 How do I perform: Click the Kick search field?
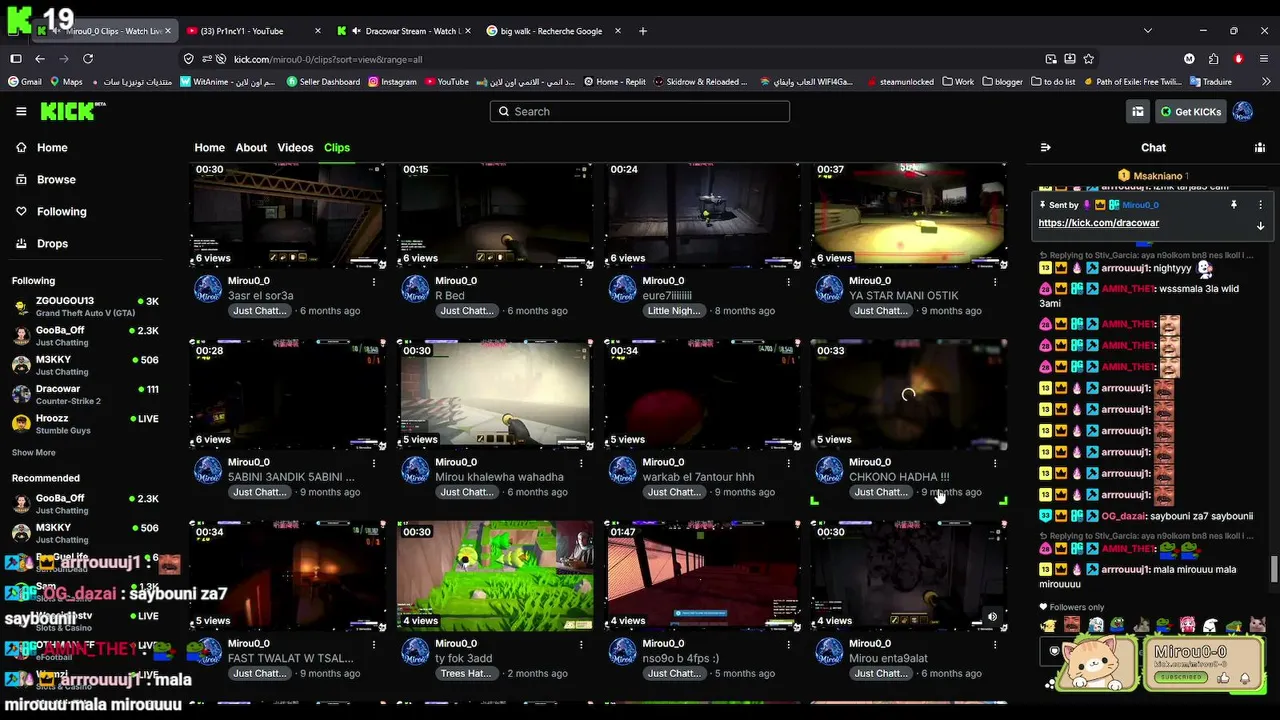(x=640, y=111)
